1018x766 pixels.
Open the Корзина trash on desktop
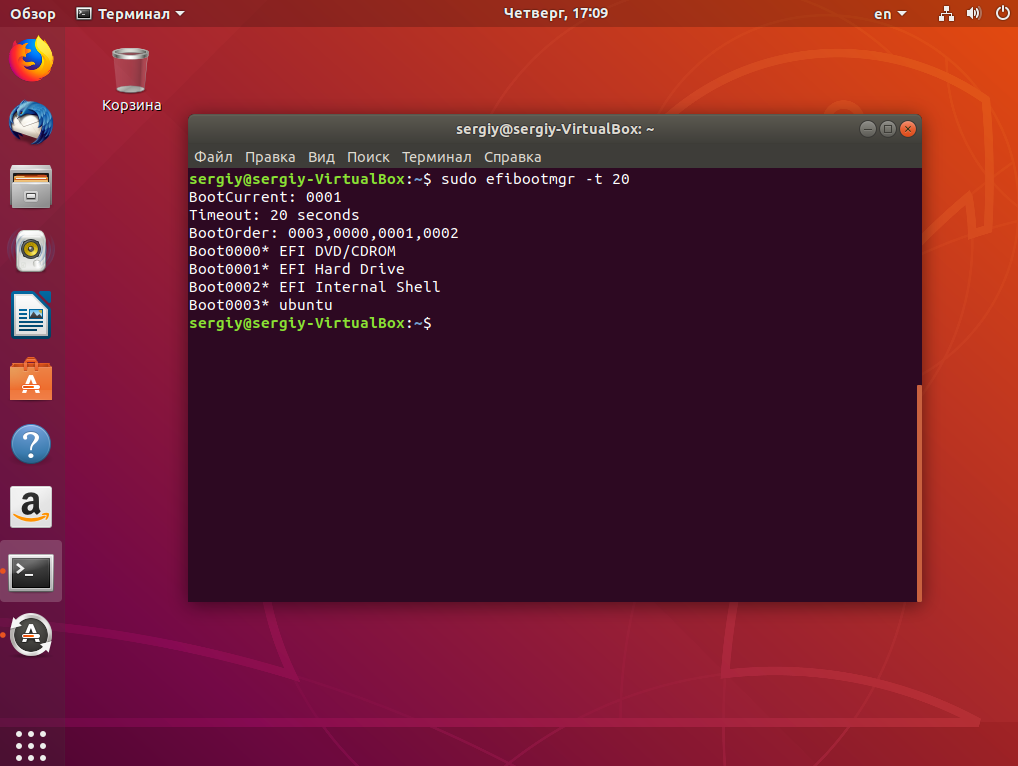[x=131, y=80]
